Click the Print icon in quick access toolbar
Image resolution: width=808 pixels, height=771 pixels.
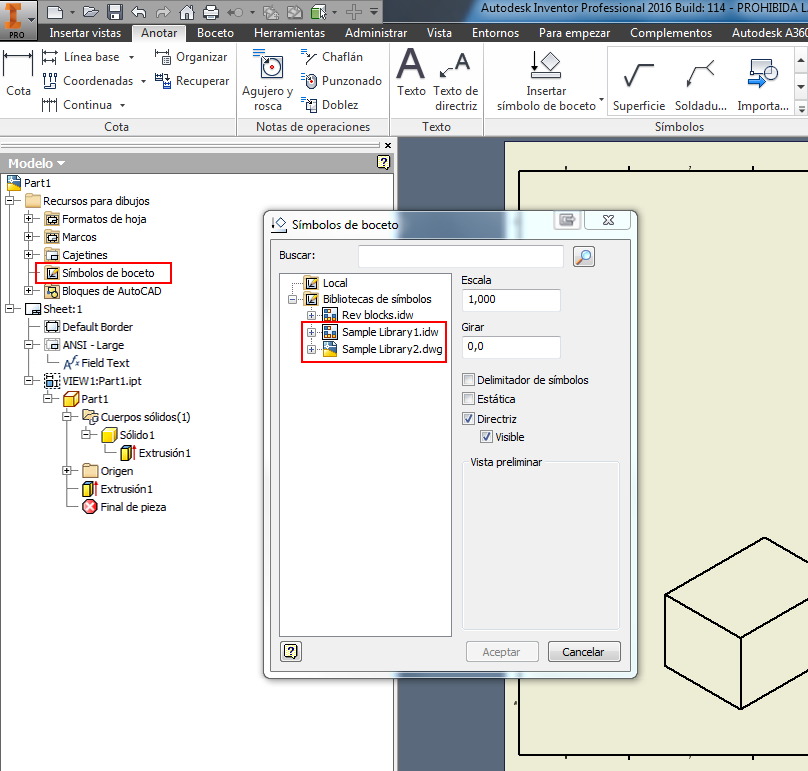211,11
